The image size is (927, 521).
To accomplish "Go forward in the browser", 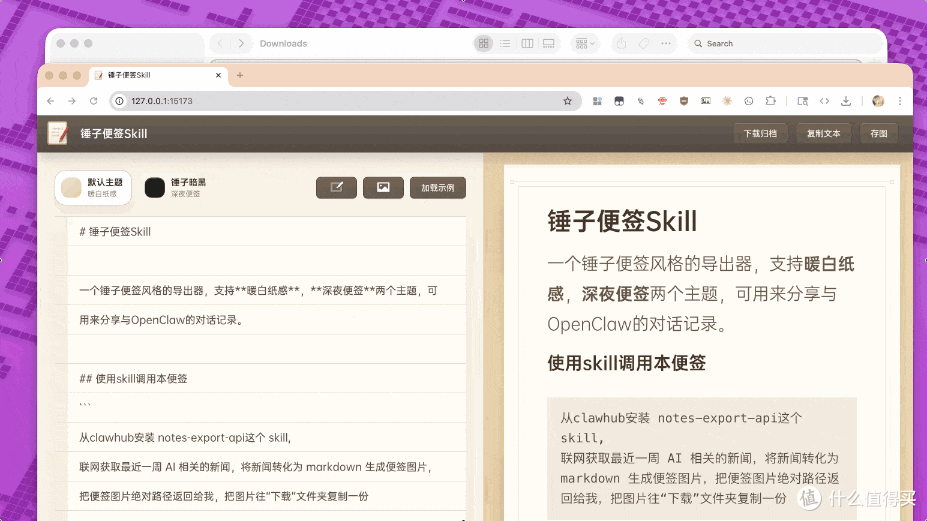I will click(x=72, y=101).
